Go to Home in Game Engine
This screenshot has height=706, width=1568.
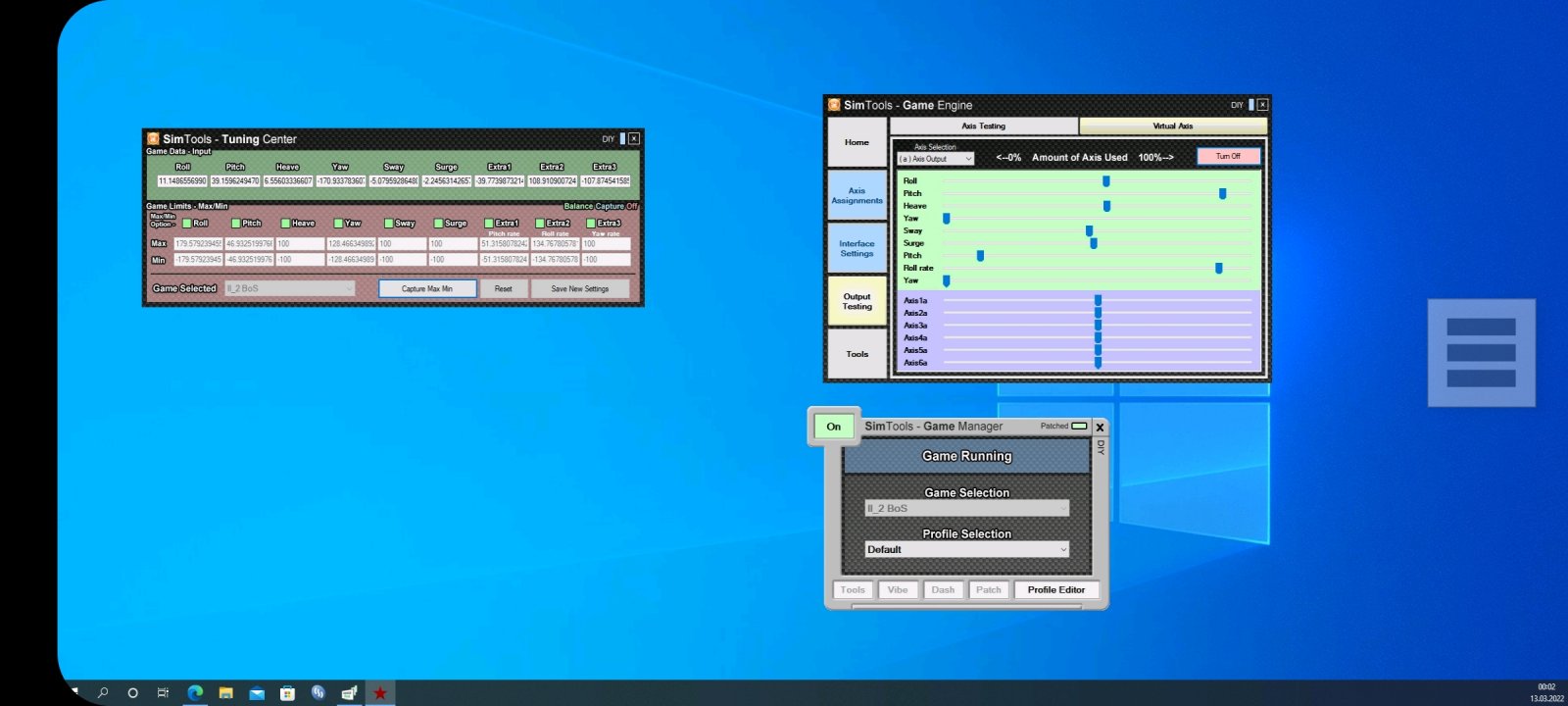(857, 142)
